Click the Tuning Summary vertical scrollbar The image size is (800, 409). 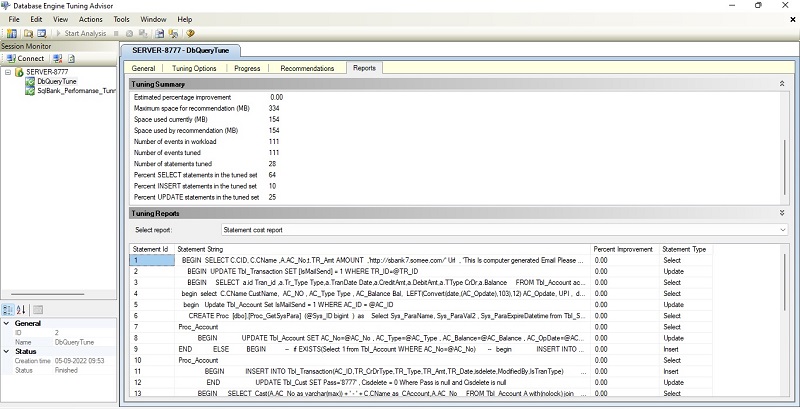click(x=785, y=166)
